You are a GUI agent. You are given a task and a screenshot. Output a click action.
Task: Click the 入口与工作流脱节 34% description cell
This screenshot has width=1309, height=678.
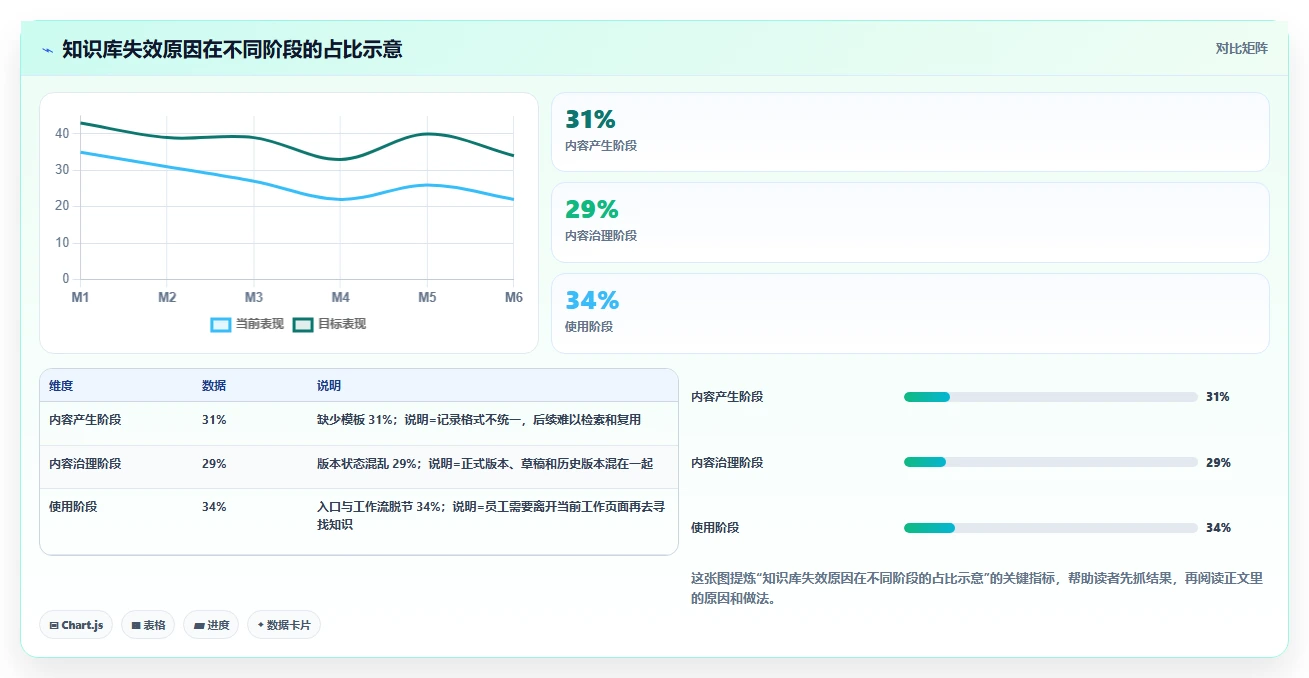point(491,516)
